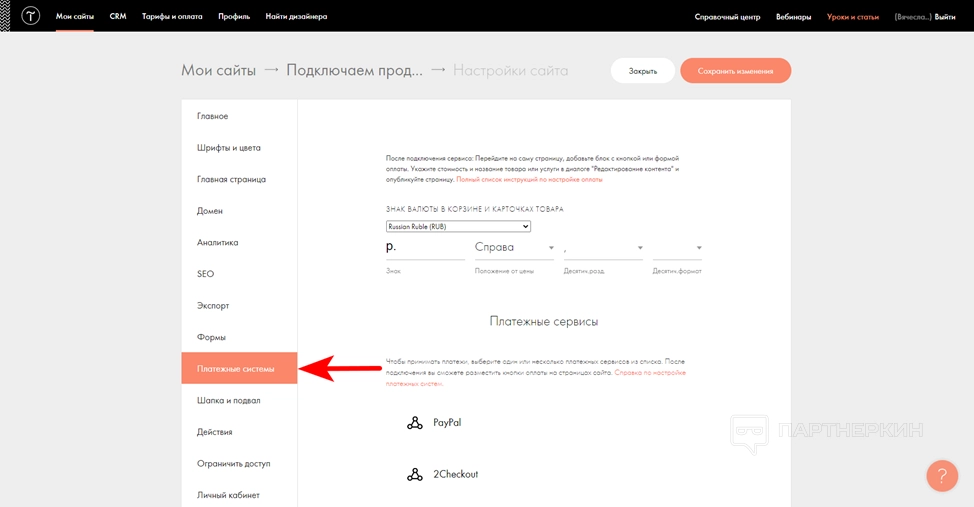Expand the decimal format dropdown
The image size is (974, 507).
(x=677, y=248)
